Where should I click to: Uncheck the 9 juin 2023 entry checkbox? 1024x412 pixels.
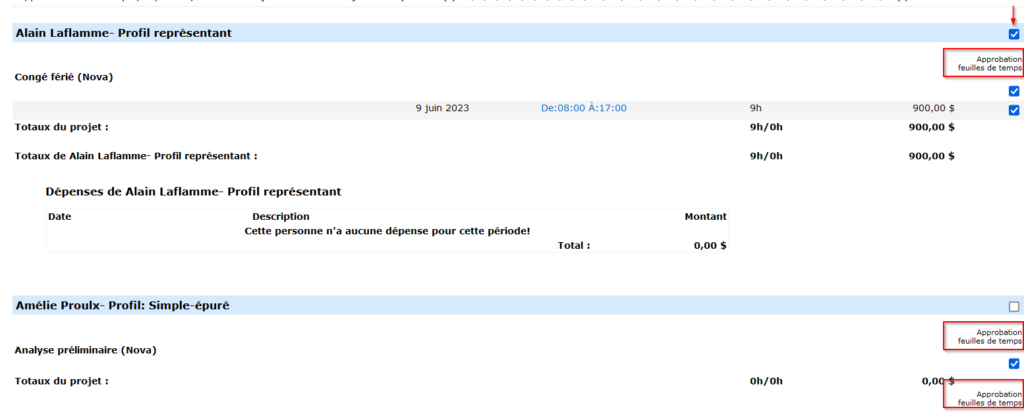pyautogui.click(x=1014, y=110)
